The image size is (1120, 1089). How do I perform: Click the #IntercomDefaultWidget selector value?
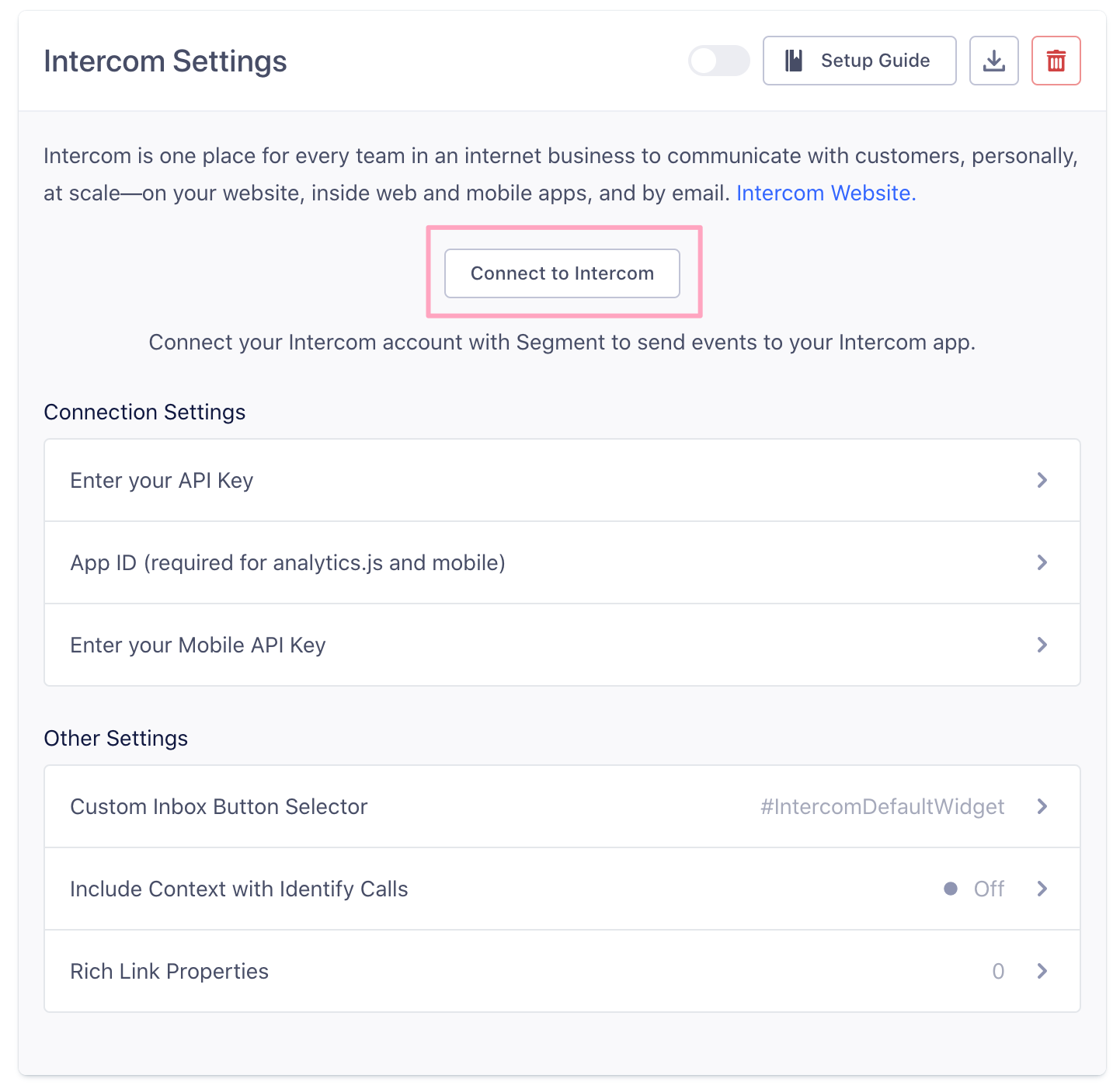click(x=882, y=806)
